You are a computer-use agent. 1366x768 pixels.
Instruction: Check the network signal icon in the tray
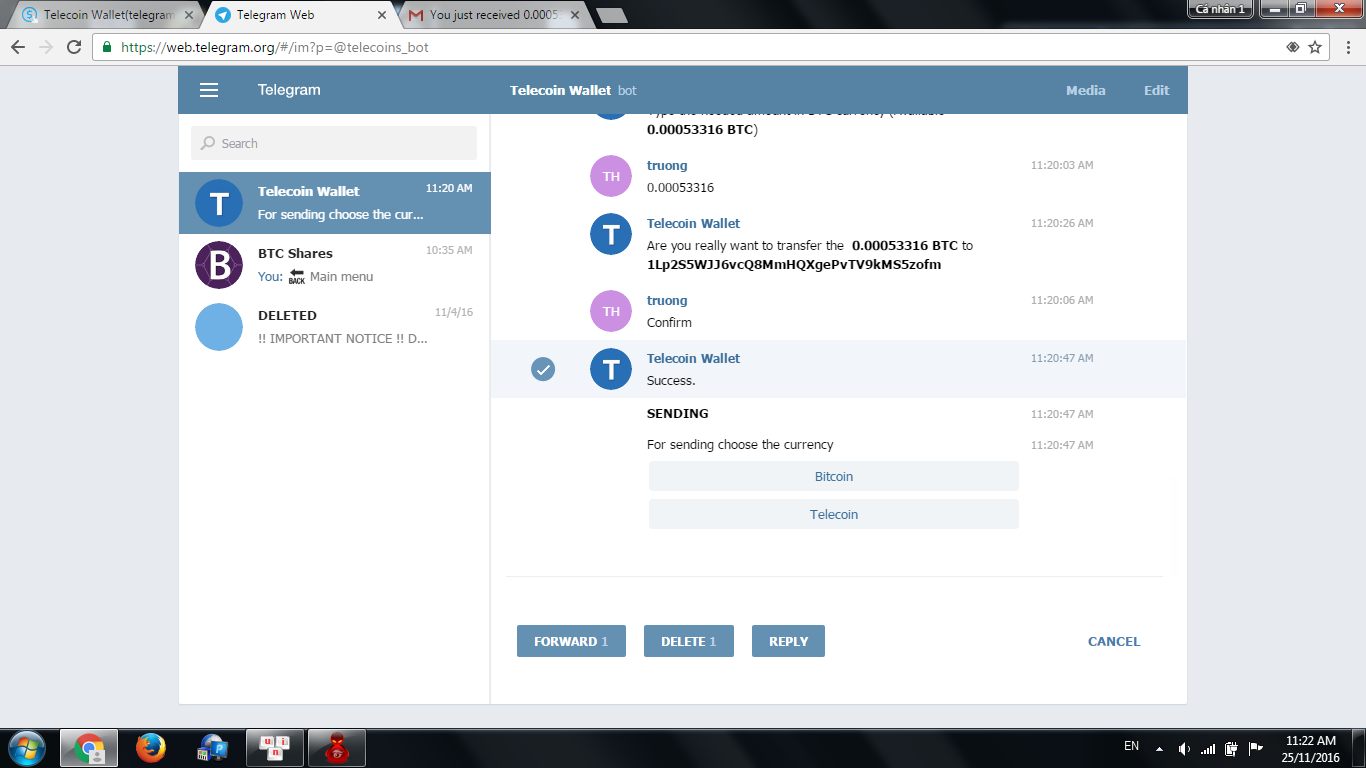point(1208,748)
